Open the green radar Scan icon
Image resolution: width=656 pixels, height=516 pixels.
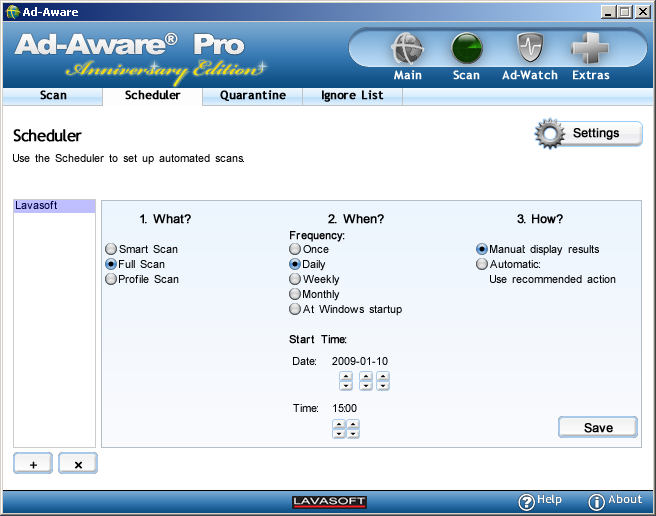[466, 49]
